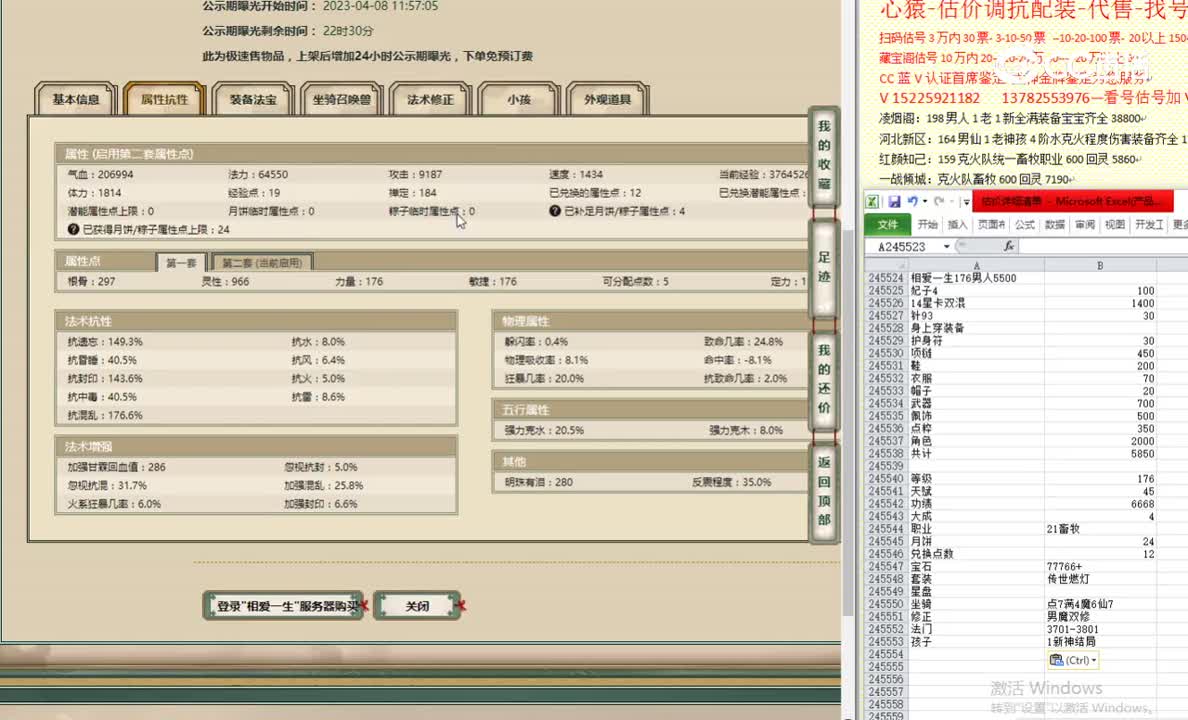Screen dimensions: 1188x720
Task: Click the formula bar in Excel
Action: pos(1102,246)
